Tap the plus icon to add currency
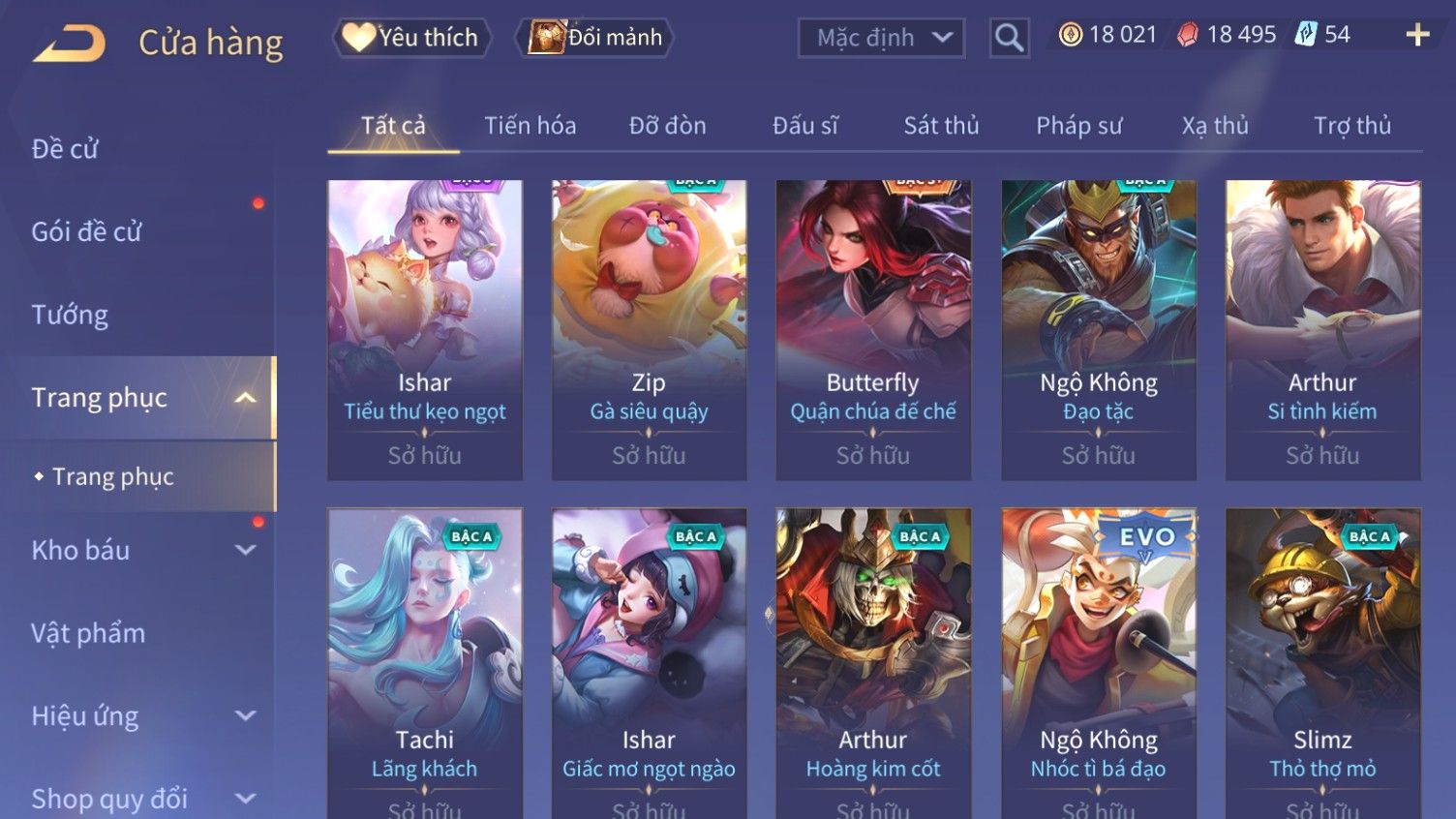The image size is (1456, 819). 1417,36
